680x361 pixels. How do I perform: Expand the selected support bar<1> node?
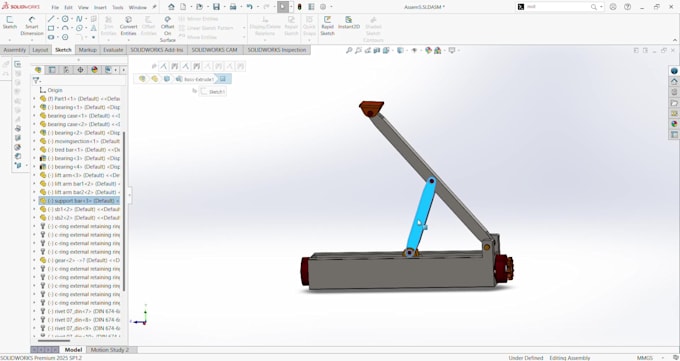(35, 201)
